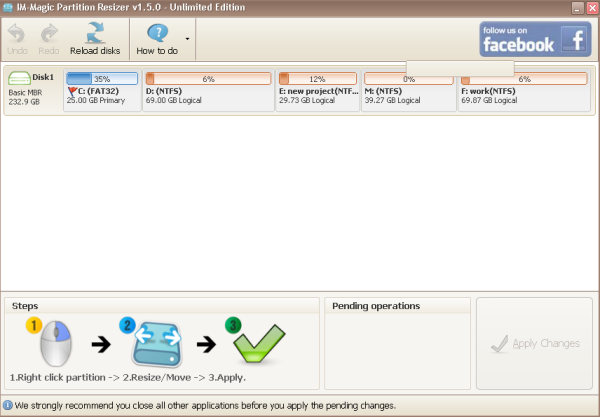Image resolution: width=600 pixels, height=417 pixels.
Task: Minimize the Partition Resizer window
Action: (x=578, y=8)
